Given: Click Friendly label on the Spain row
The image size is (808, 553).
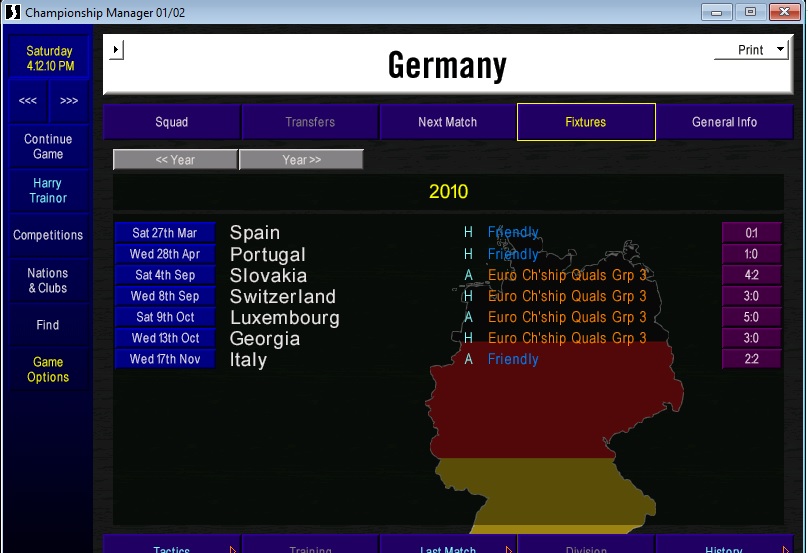Looking at the screenshot, I should (x=513, y=232).
